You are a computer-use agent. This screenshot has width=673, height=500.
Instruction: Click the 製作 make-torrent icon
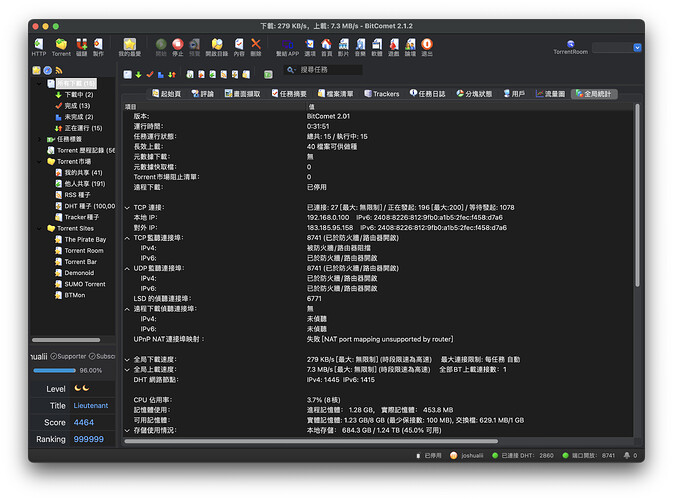98,47
